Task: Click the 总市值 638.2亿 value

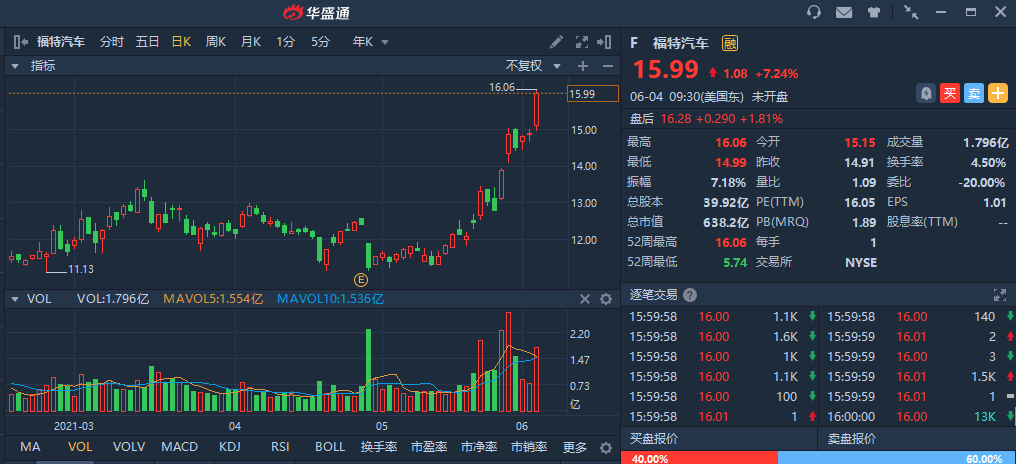Action: [725, 222]
